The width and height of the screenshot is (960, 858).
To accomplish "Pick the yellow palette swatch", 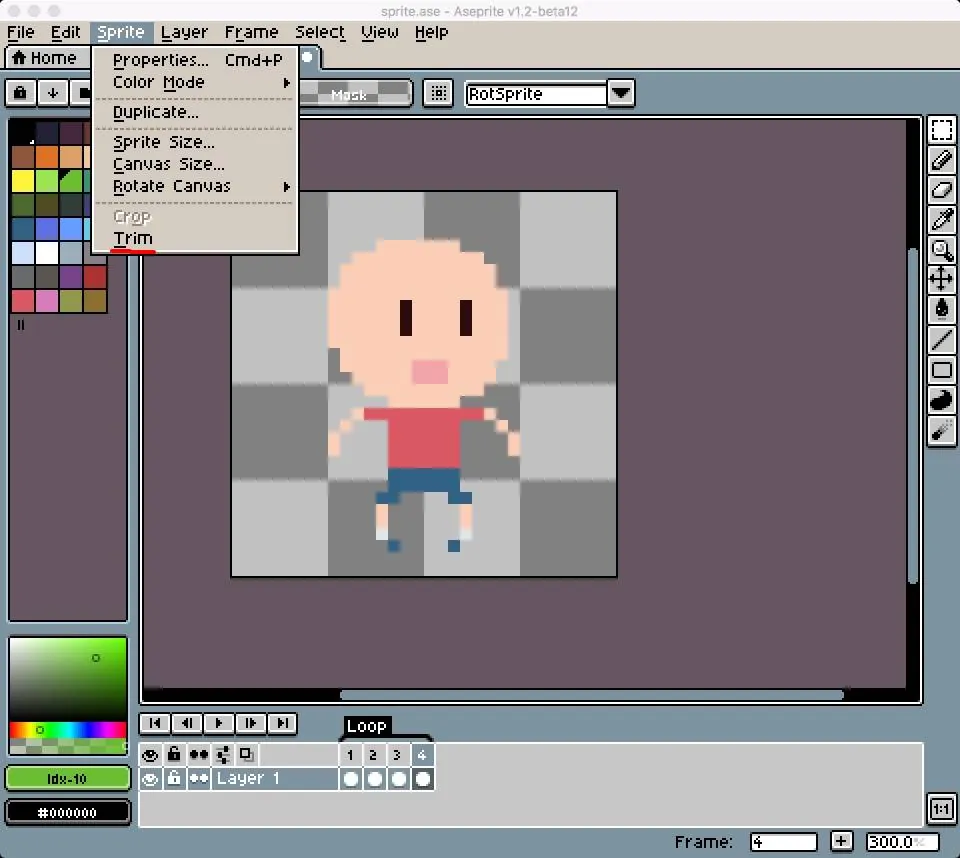I will (x=23, y=181).
